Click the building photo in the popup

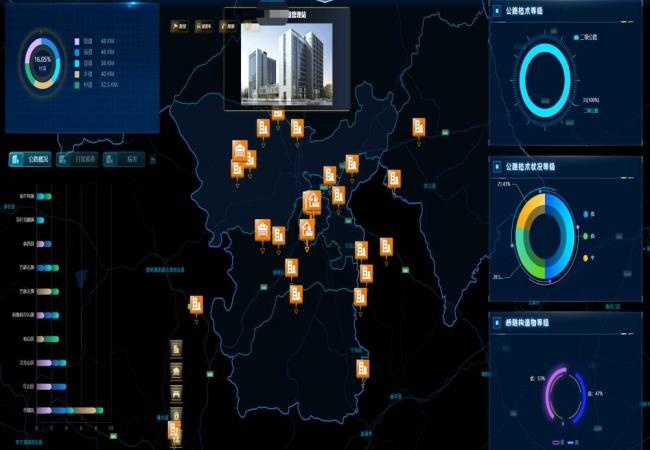point(286,64)
